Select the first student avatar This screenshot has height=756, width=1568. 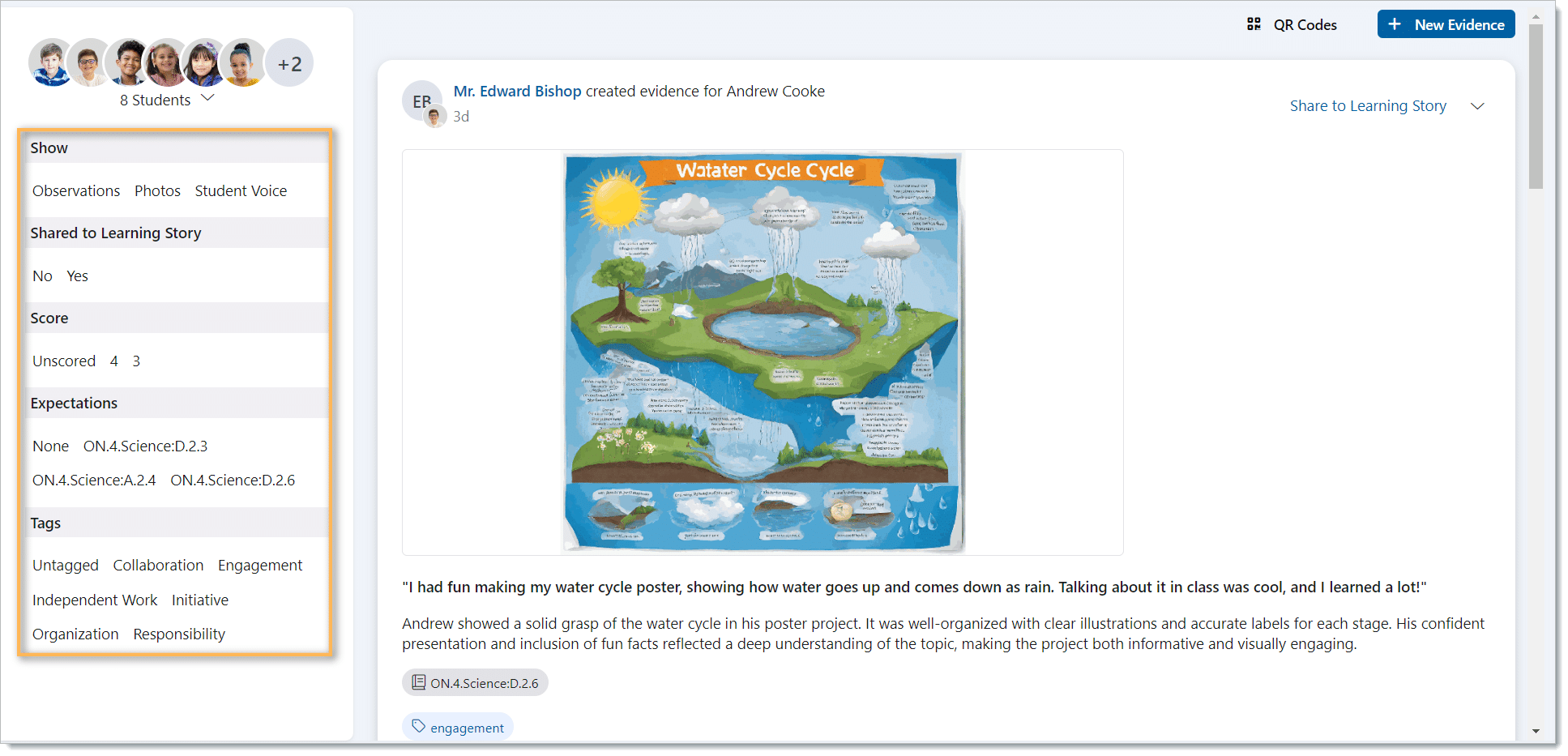50,63
